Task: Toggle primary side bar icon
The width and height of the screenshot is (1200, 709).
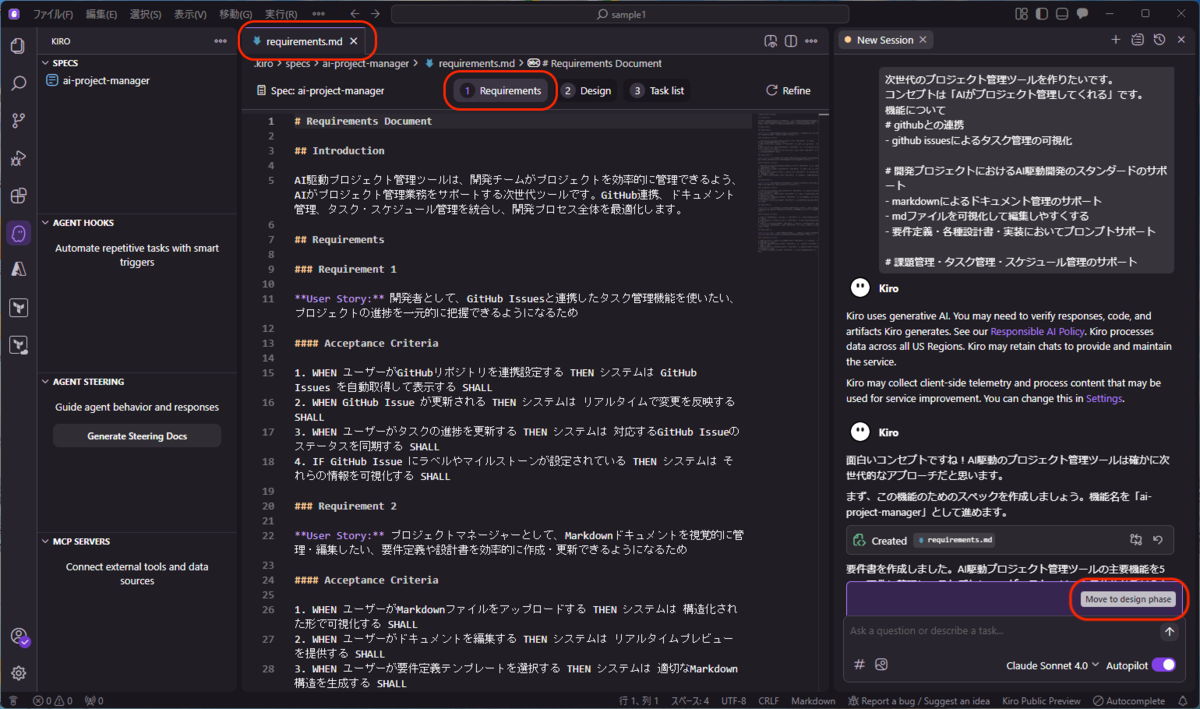Action: 1041,14
